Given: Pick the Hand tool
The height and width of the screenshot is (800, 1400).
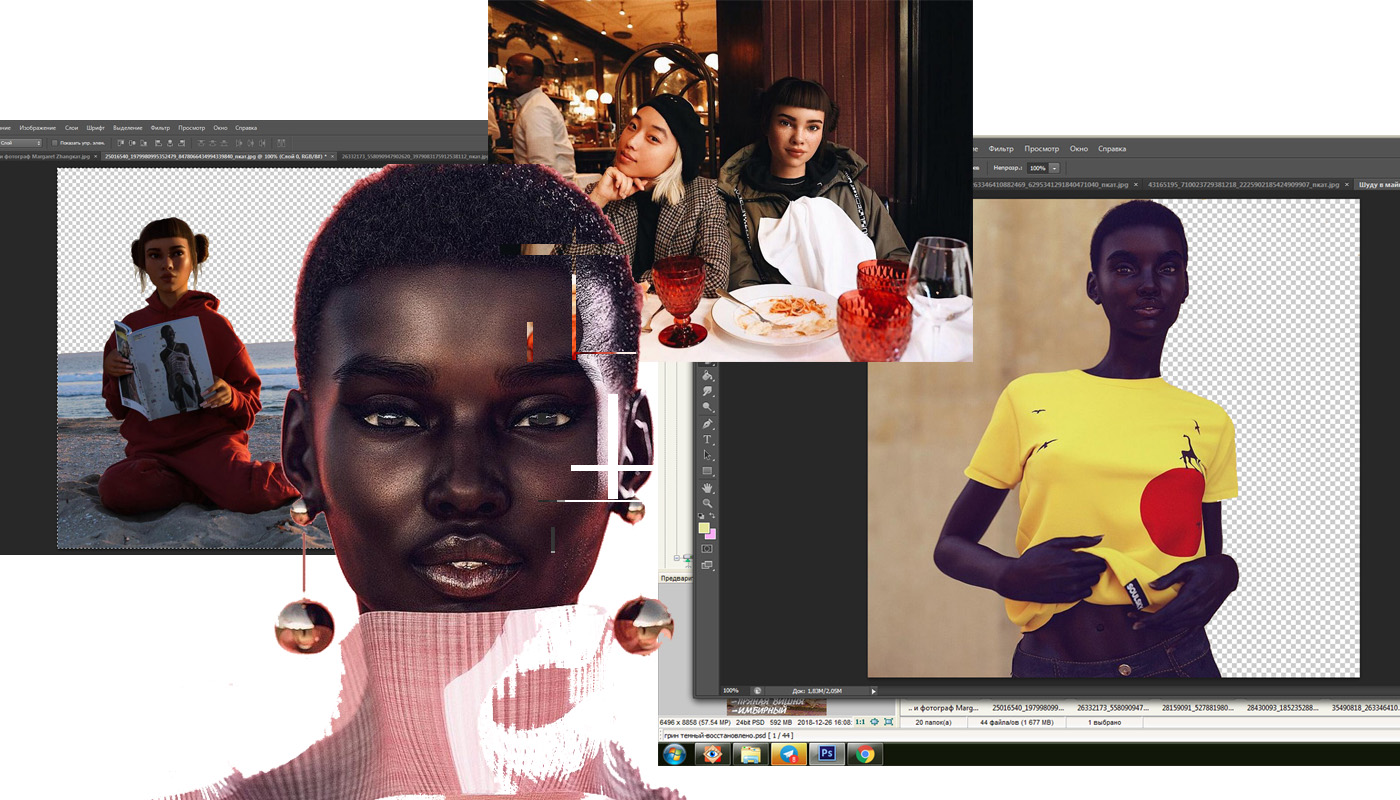Looking at the screenshot, I should (707, 487).
